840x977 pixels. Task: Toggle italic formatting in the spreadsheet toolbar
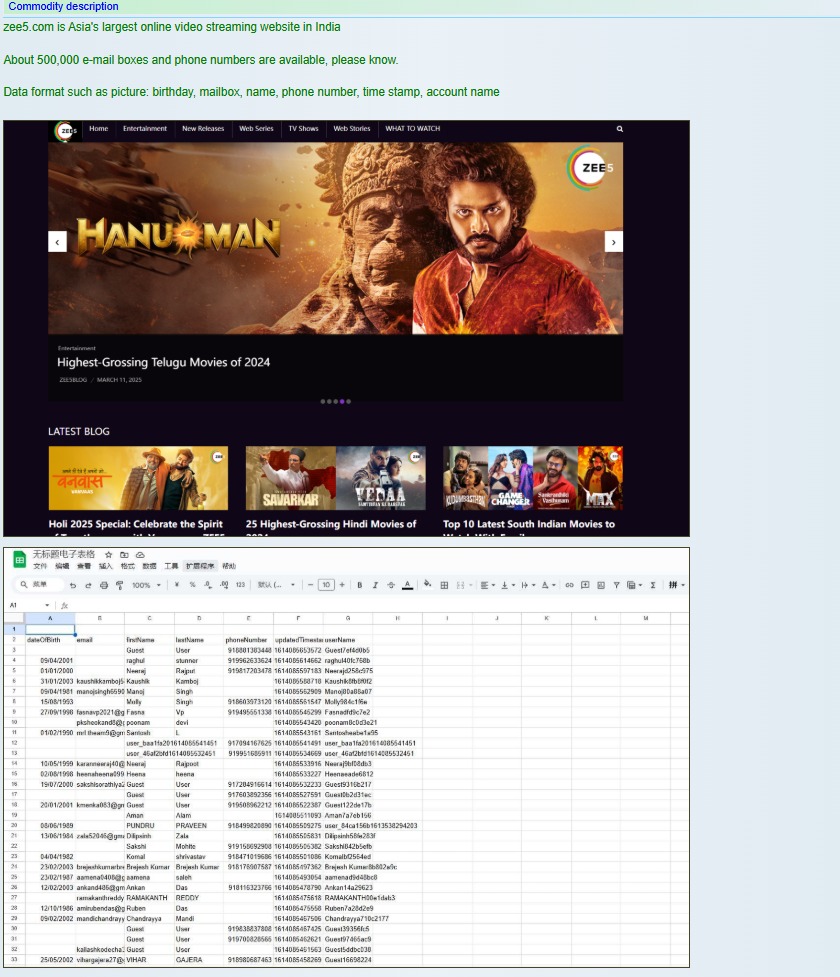376,585
